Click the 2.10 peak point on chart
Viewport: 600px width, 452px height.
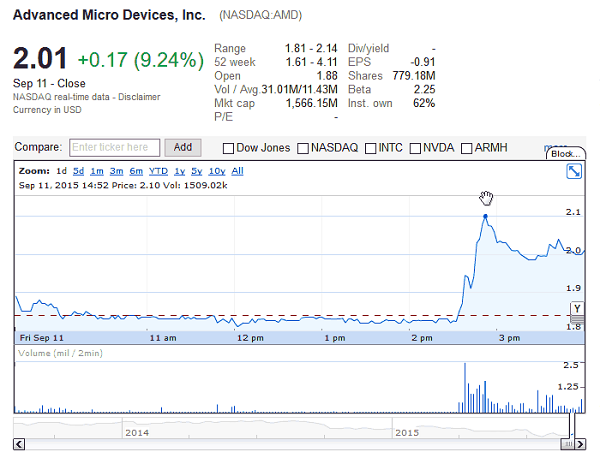click(x=485, y=216)
